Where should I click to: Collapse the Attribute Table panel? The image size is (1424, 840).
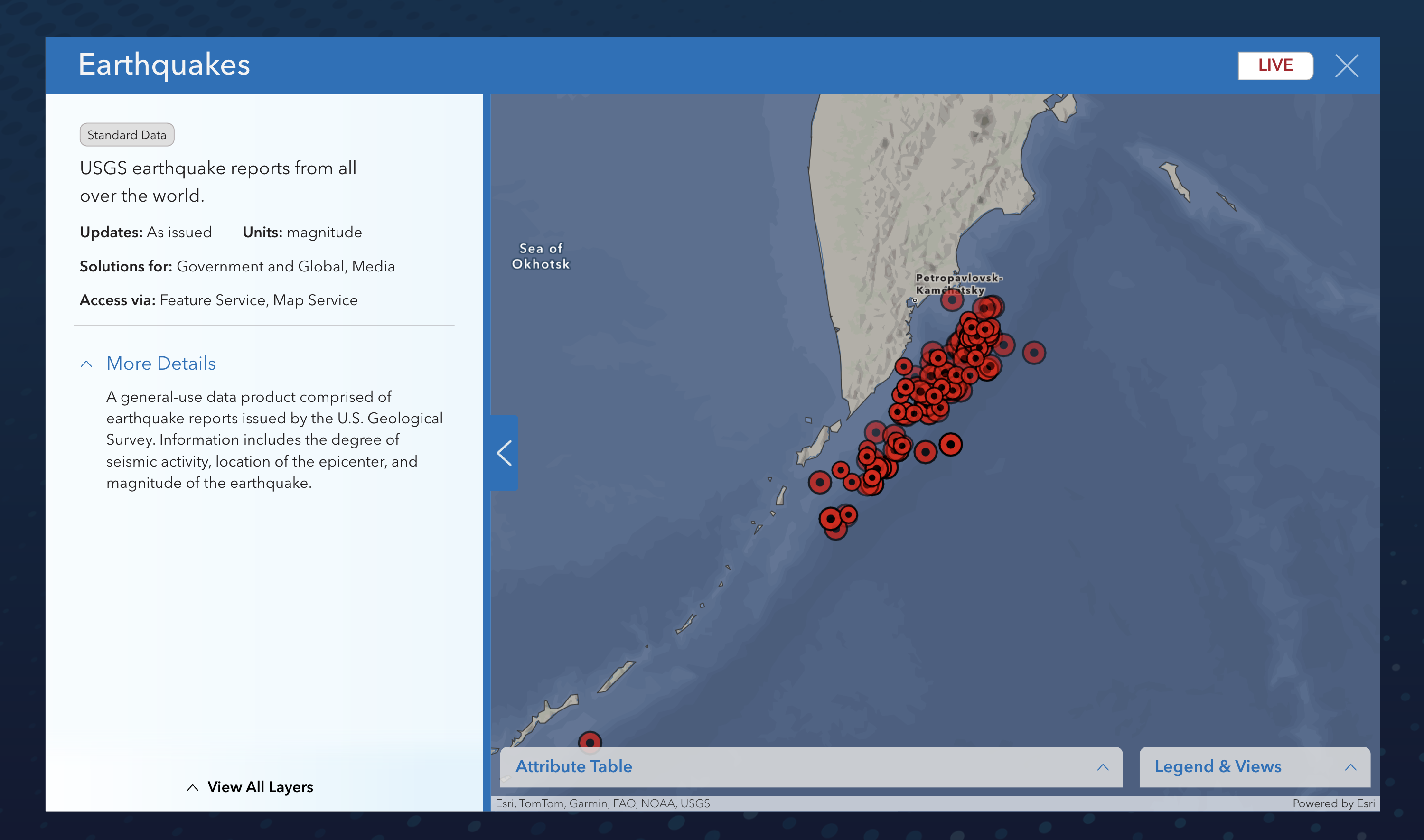click(1102, 767)
